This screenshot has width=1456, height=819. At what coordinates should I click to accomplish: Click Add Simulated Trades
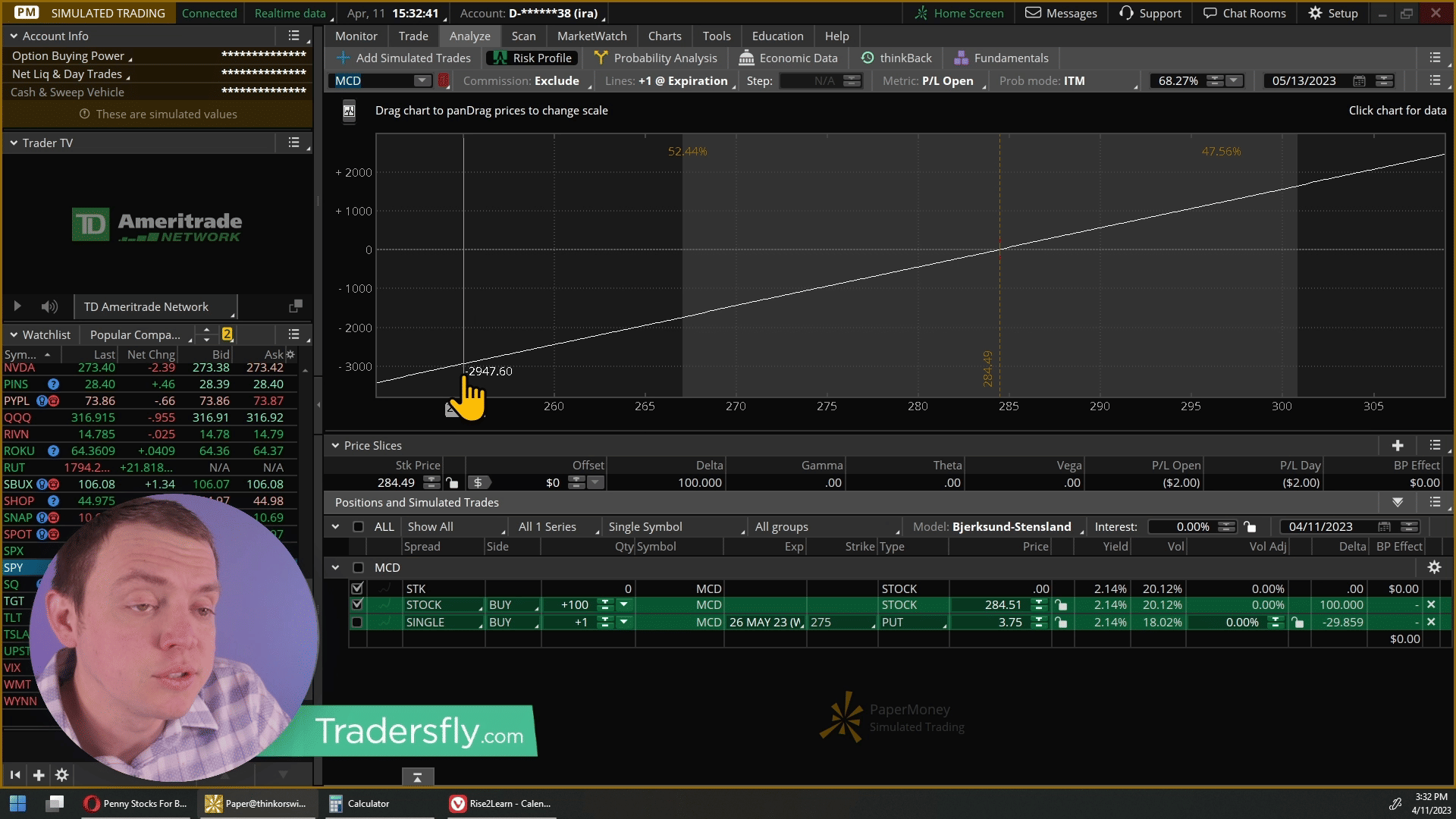(x=403, y=58)
